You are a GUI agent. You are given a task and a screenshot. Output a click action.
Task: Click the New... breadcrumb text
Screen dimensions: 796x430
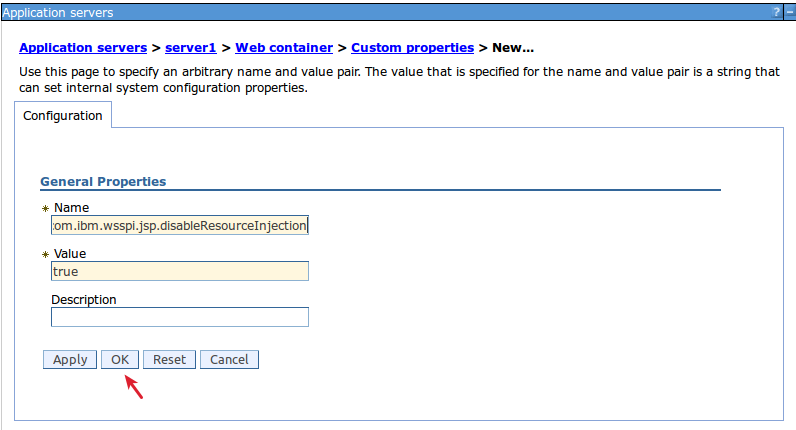513,48
